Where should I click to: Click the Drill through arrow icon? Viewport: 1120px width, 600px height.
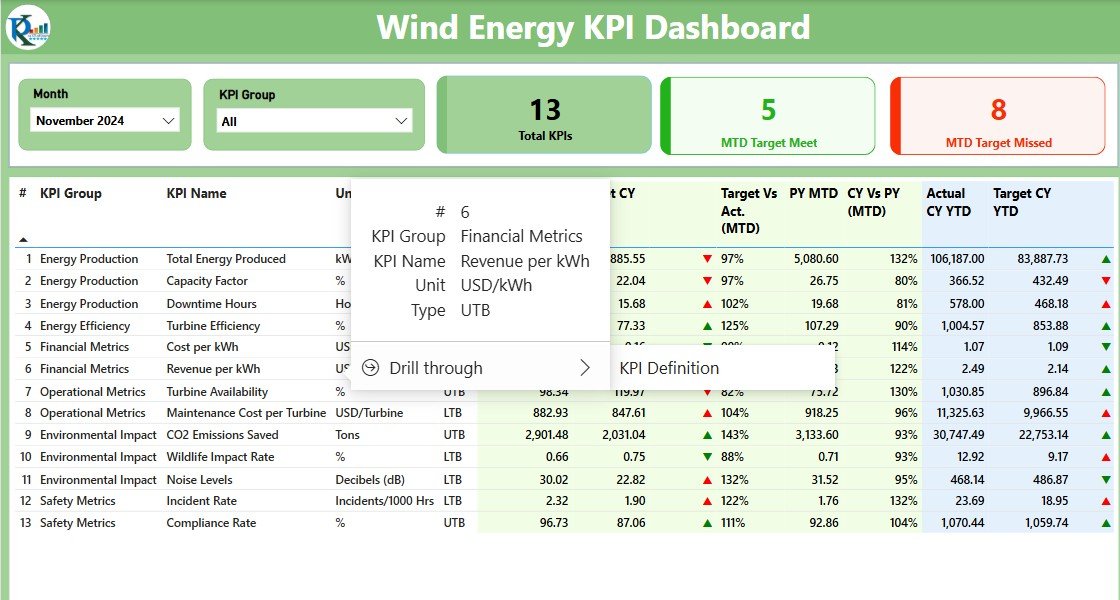tap(371, 368)
